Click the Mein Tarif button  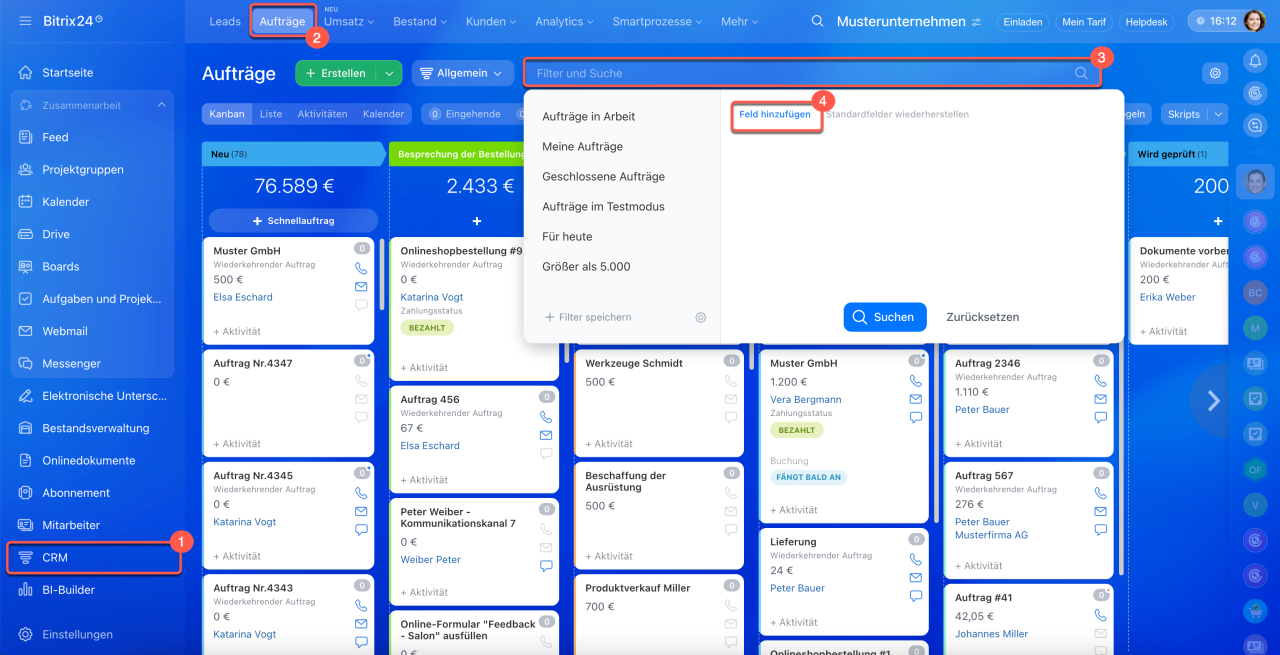(1083, 21)
